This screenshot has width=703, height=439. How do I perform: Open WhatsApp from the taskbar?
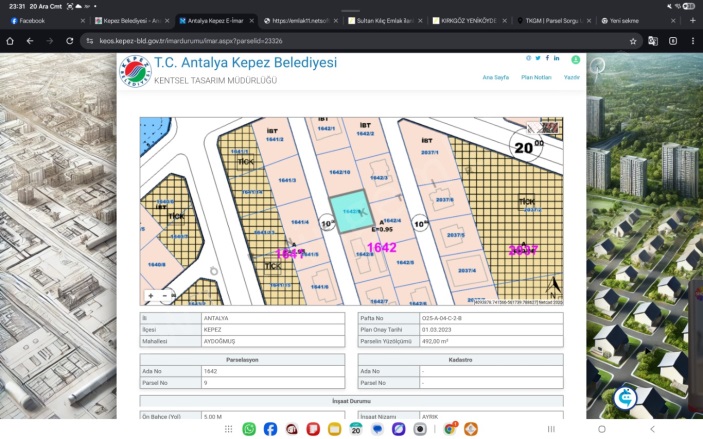click(x=249, y=429)
